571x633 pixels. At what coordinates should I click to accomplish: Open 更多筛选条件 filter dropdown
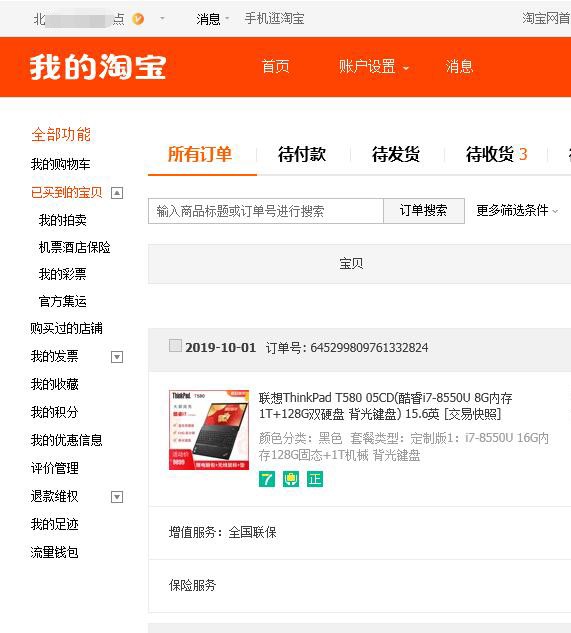pyautogui.click(x=517, y=210)
